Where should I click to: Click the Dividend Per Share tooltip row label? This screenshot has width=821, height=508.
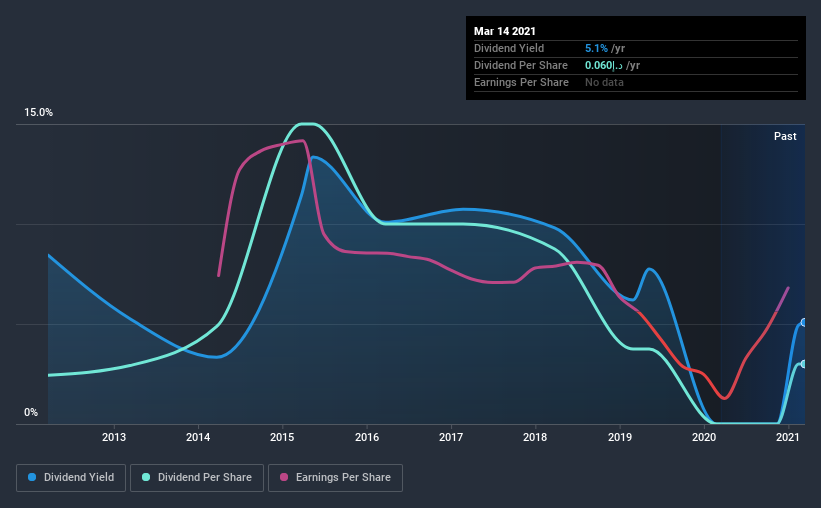(x=520, y=65)
